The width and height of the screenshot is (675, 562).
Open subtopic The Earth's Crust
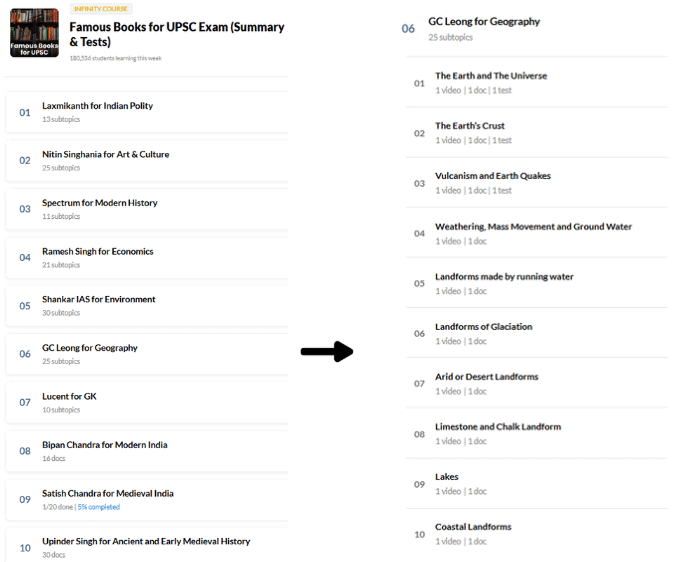(x=536, y=133)
